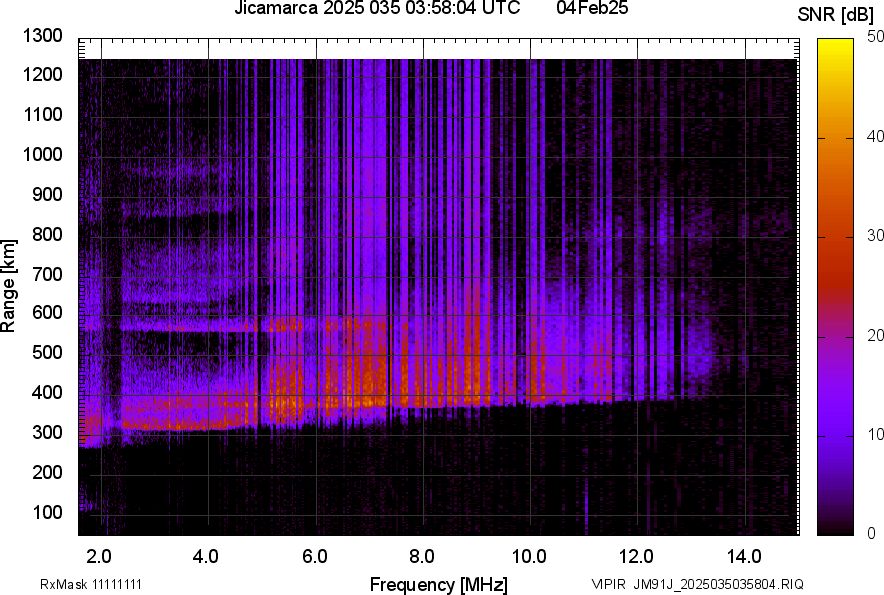The width and height of the screenshot is (884, 595).
Task: Select the 2.0 MHz frequency tick label
Action: point(99,555)
